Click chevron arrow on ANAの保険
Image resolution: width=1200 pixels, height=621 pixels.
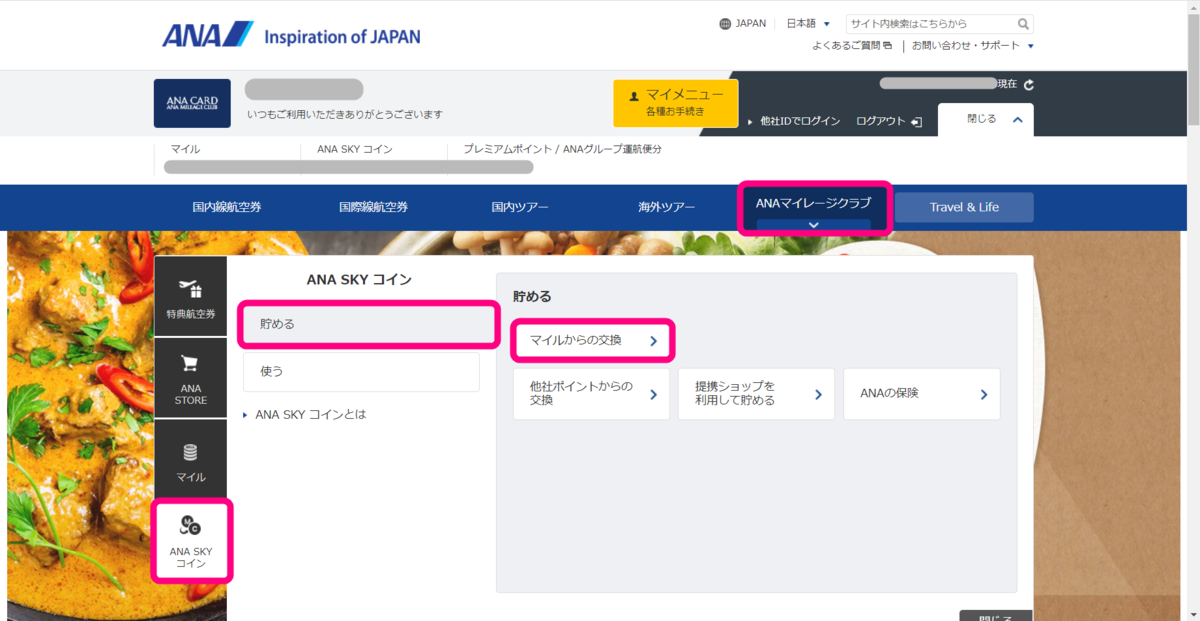click(984, 394)
